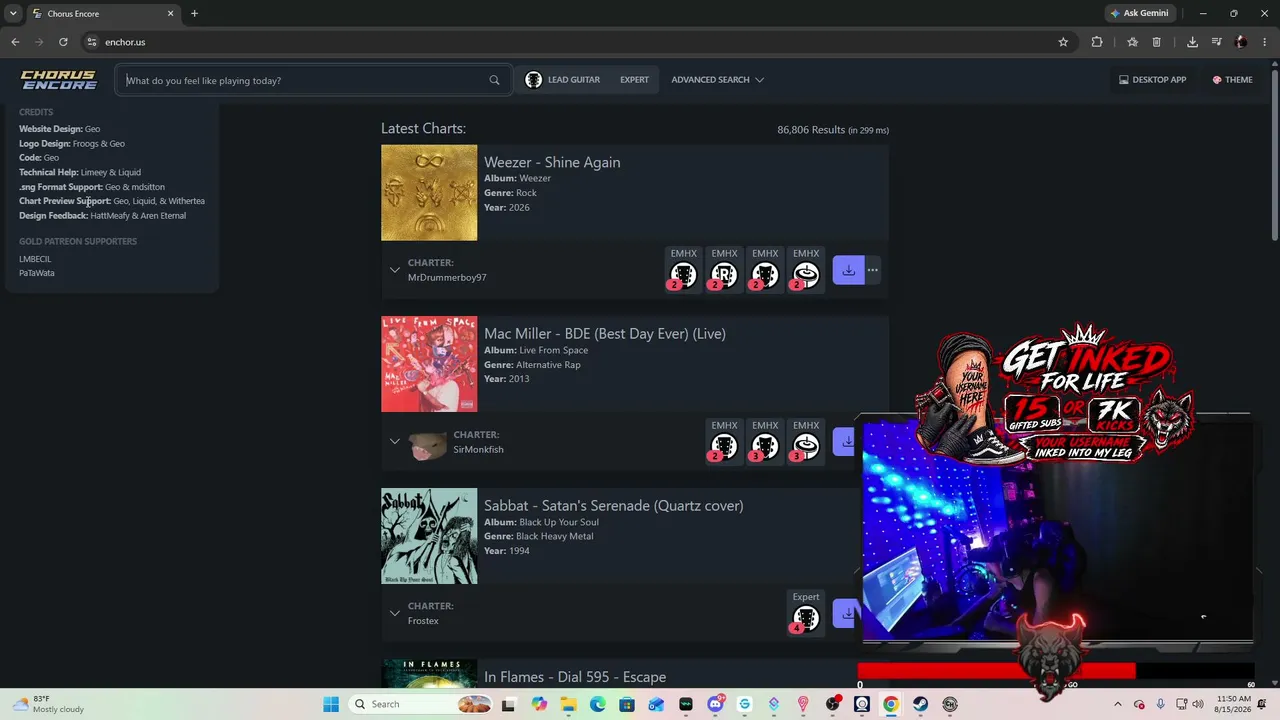The height and width of the screenshot is (720, 1280).
Task: Go back to the previous page
Action: 15,42
